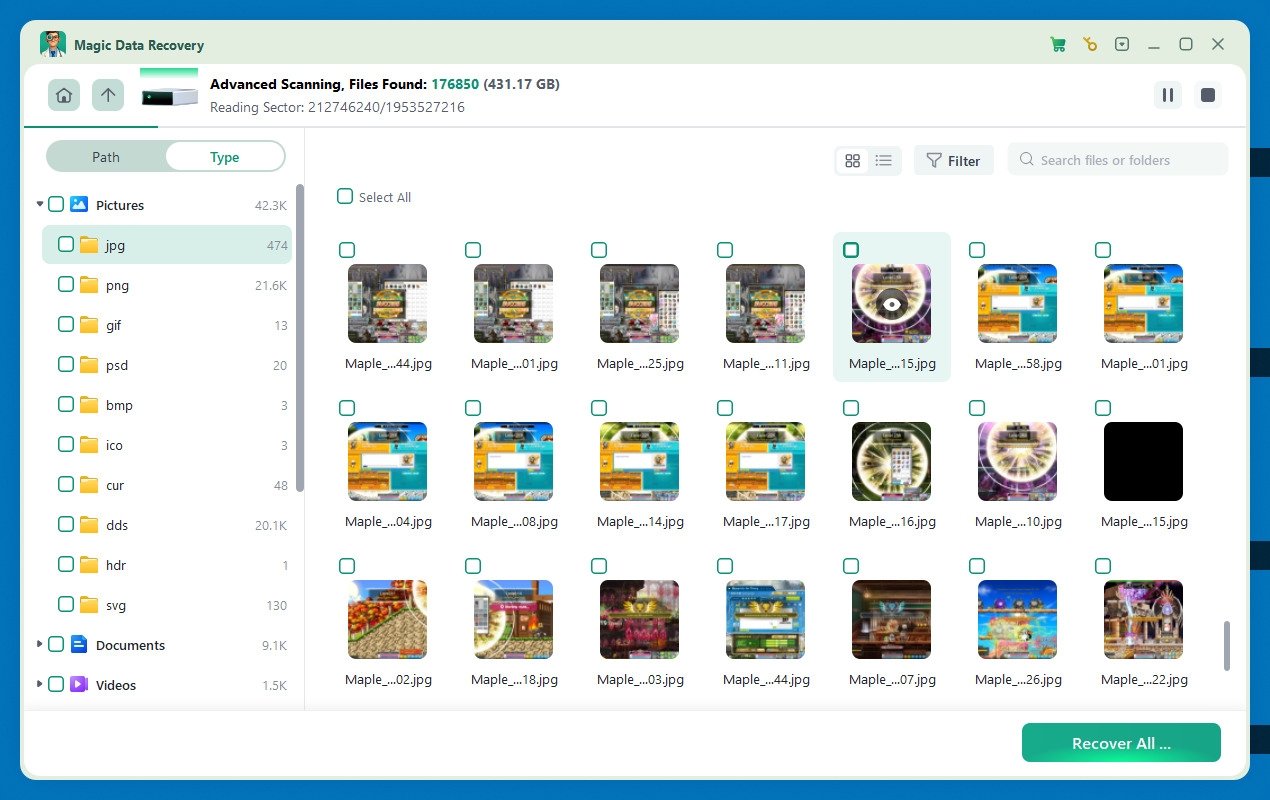
Task: Preview Maple_...15.jpg using eye icon
Action: [x=890, y=304]
